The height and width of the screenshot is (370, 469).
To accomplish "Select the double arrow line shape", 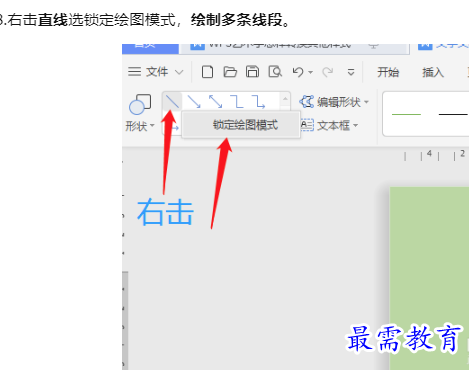I will (216, 101).
